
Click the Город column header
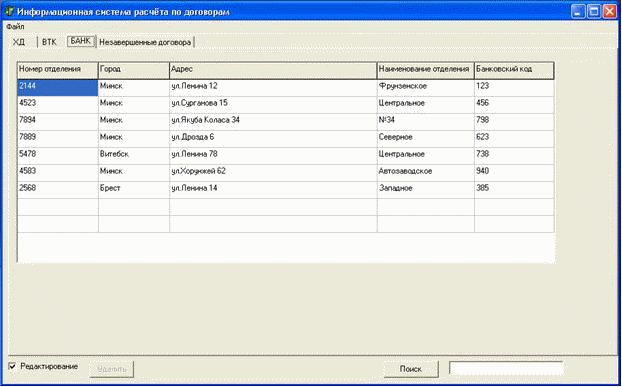click(134, 71)
